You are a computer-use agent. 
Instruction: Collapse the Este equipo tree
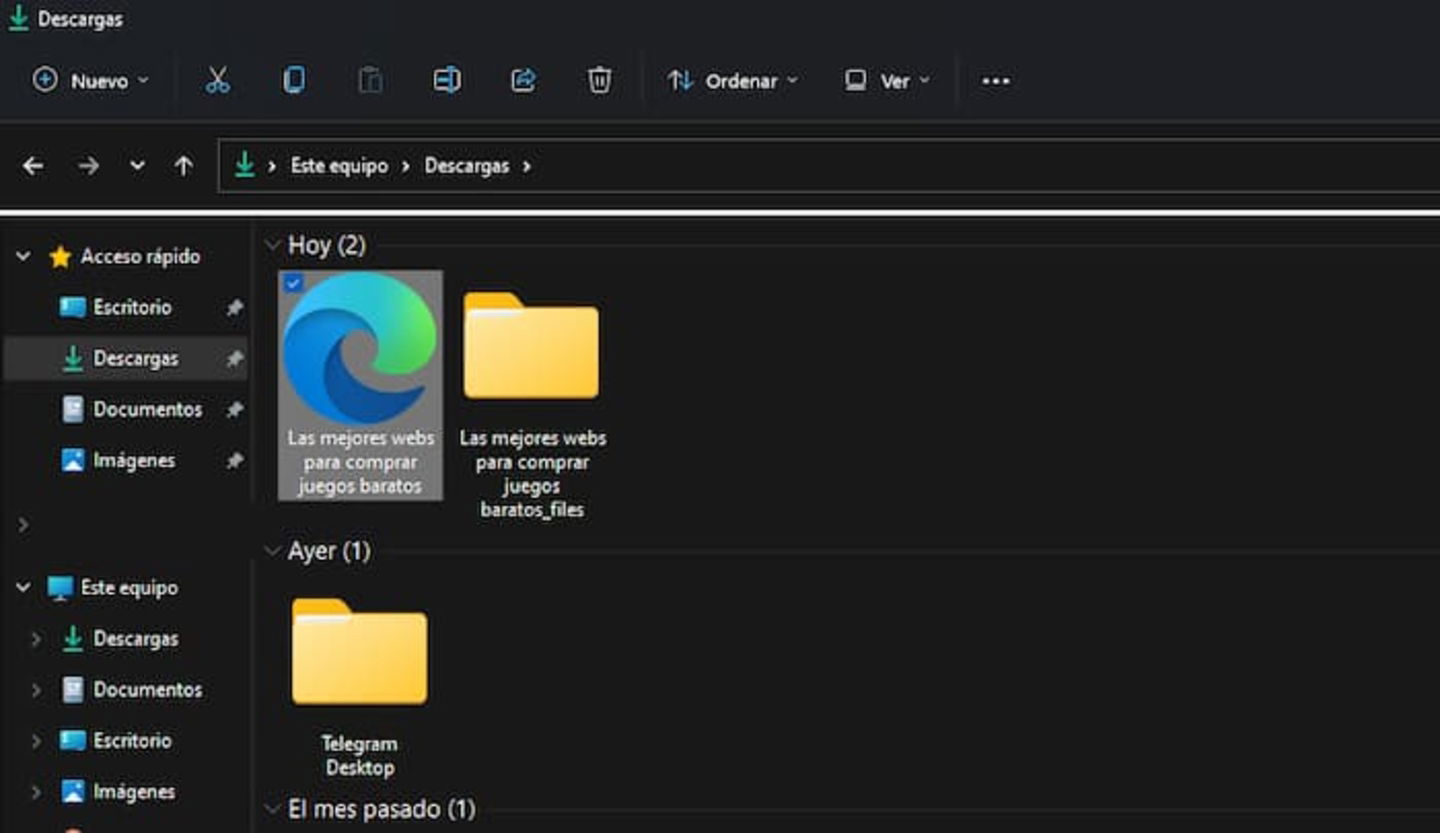click(x=23, y=588)
